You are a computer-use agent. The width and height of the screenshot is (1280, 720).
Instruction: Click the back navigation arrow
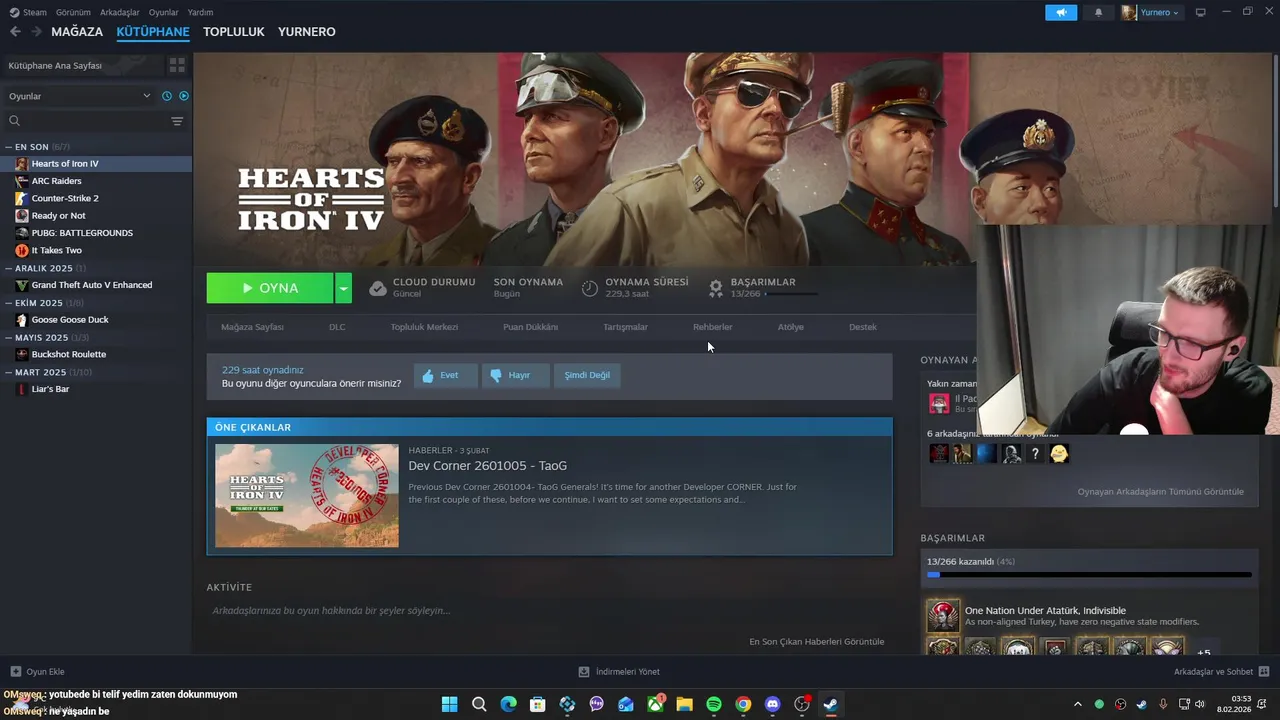[15, 32]
